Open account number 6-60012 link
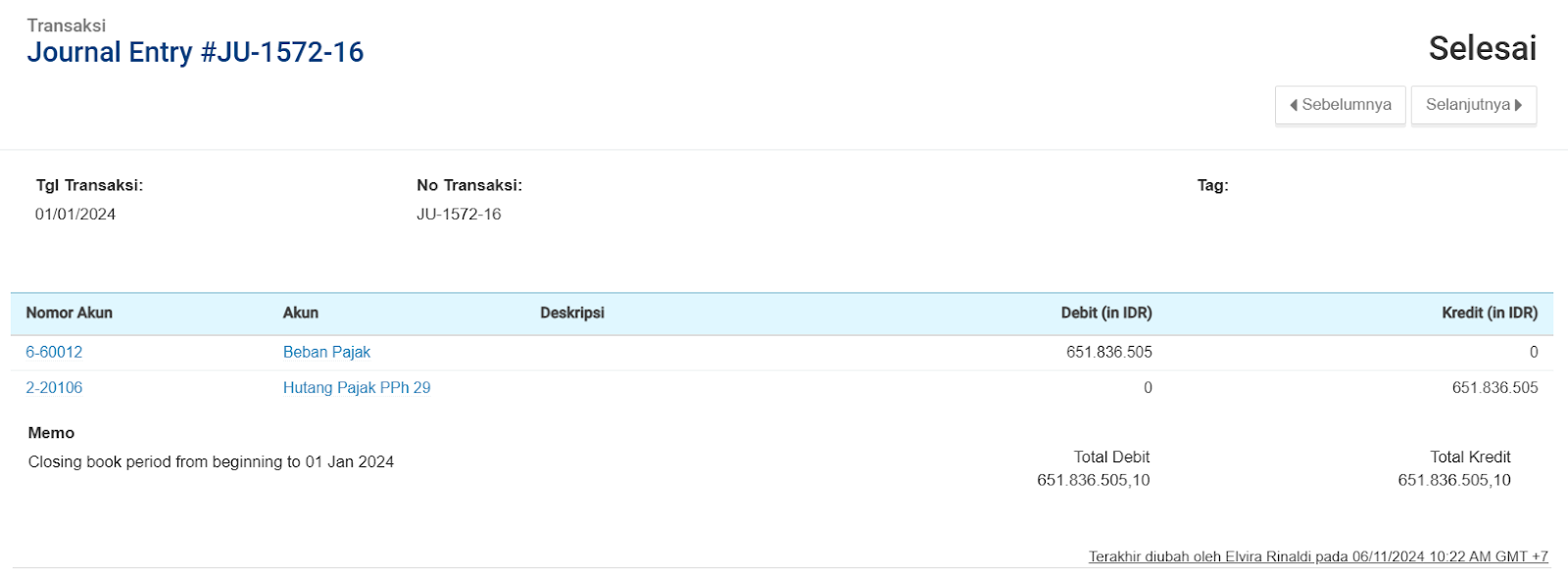This screenshot has width=1568, height=578. tap(54, 352)
